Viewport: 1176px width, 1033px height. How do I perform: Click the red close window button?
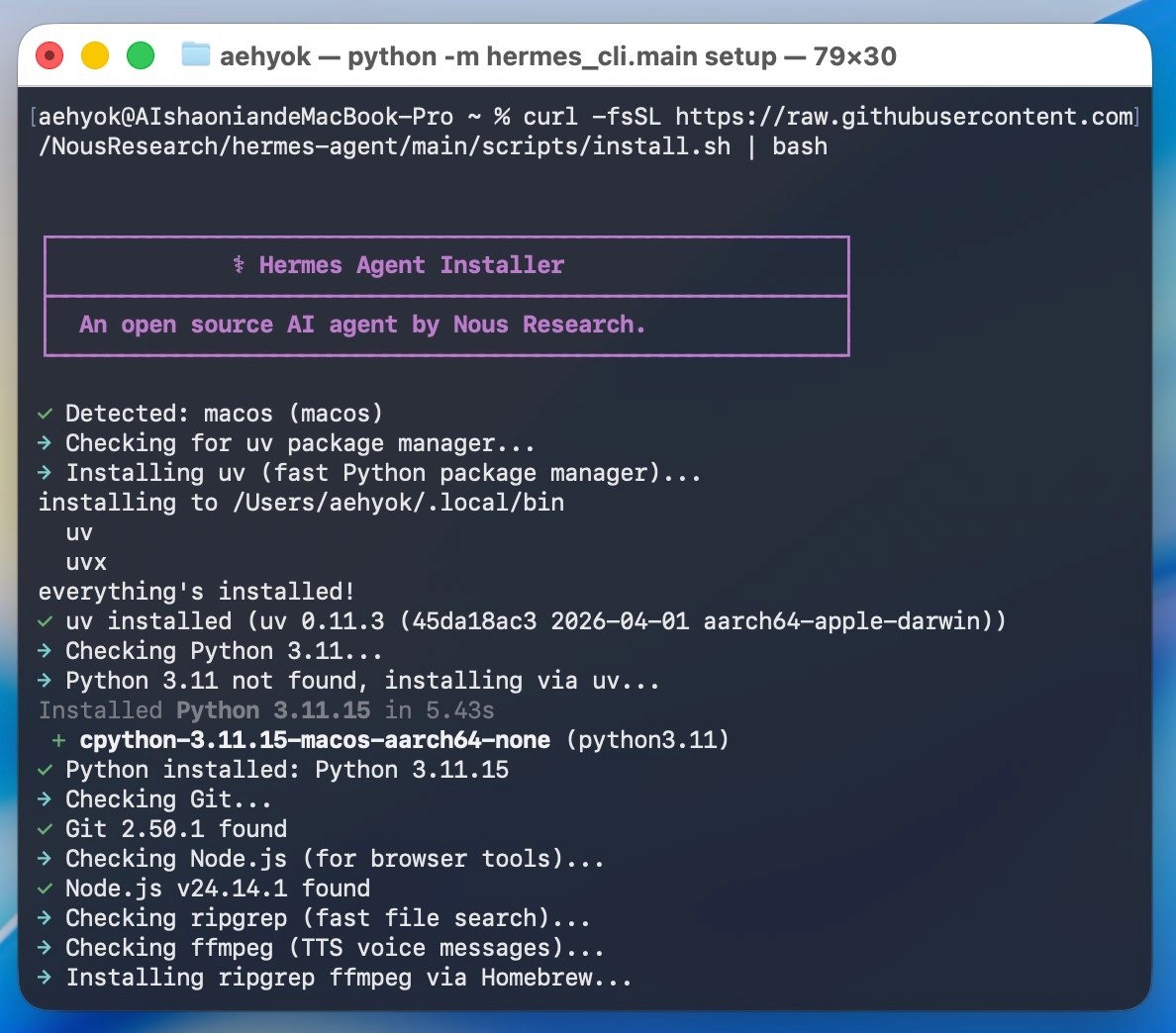(49, 55)
